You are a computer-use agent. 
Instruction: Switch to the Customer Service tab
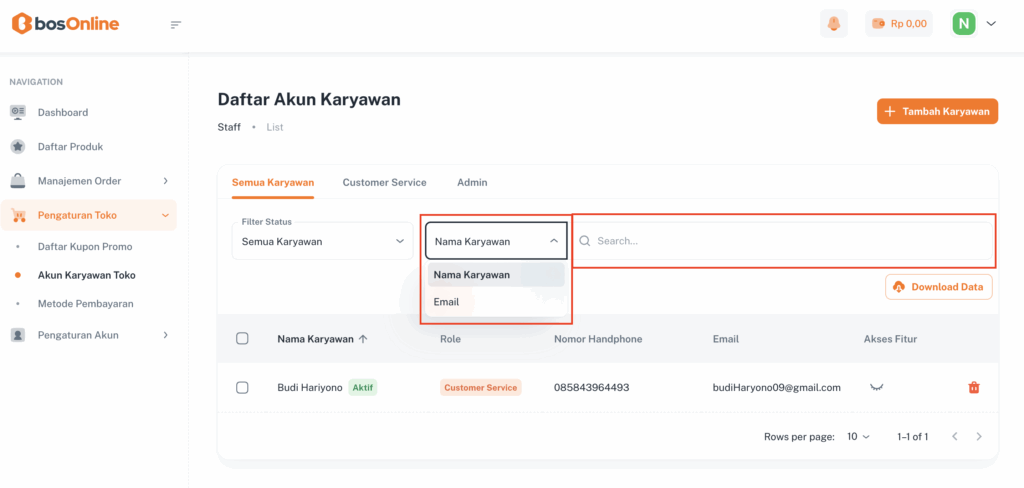384,183
